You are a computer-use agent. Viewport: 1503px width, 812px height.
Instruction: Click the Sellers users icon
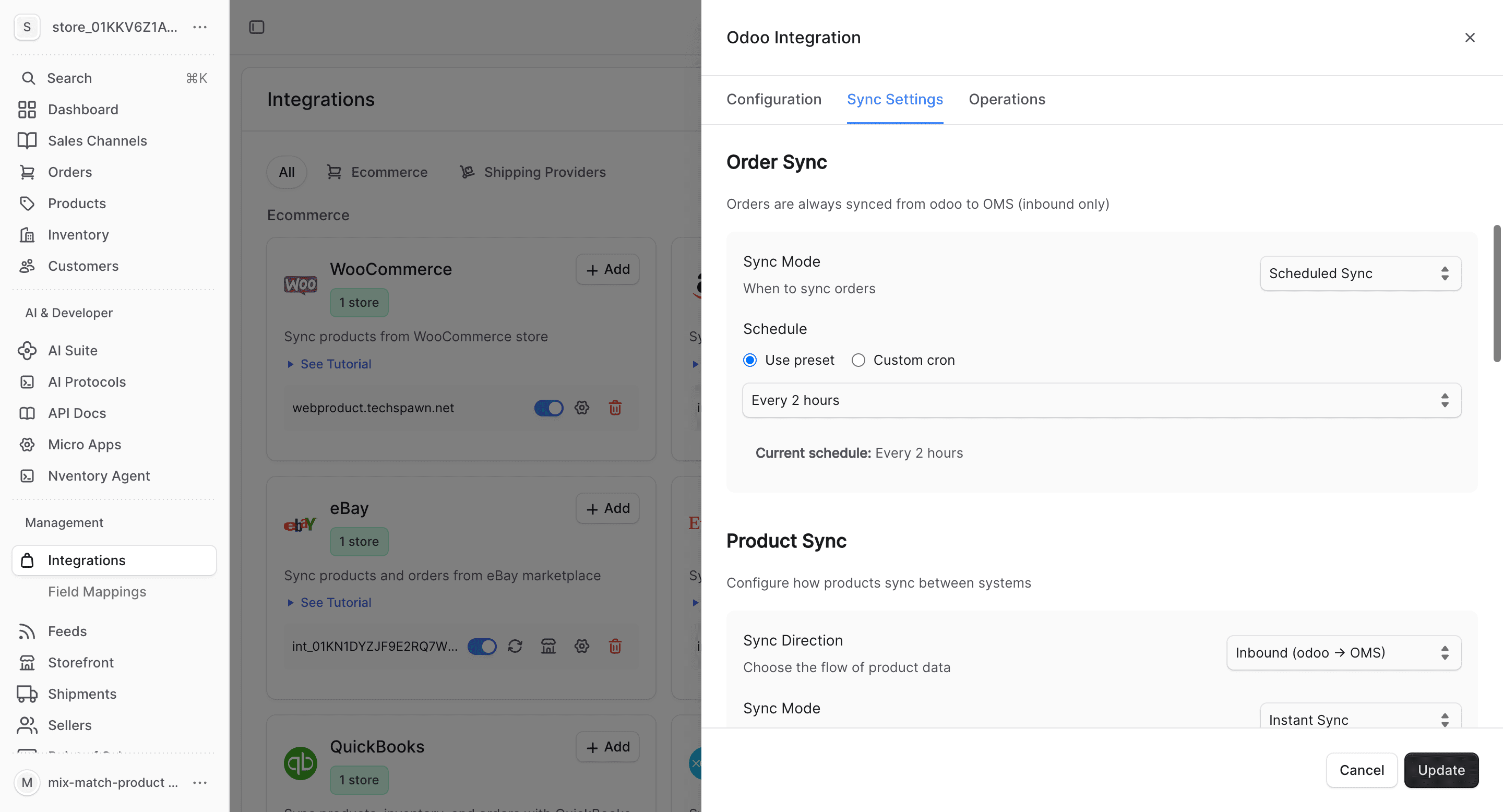coord(27,725)
